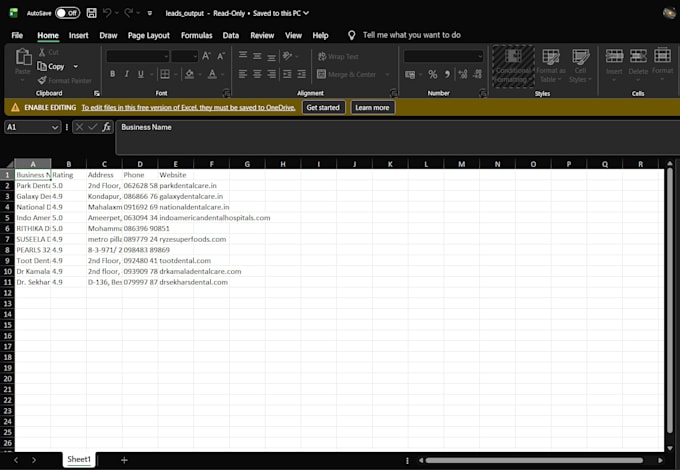Image resolution: width=680 pixels, height=470 pixels.
Task: Click the Tell me what you want field
Action: click(x=411, y=35)
